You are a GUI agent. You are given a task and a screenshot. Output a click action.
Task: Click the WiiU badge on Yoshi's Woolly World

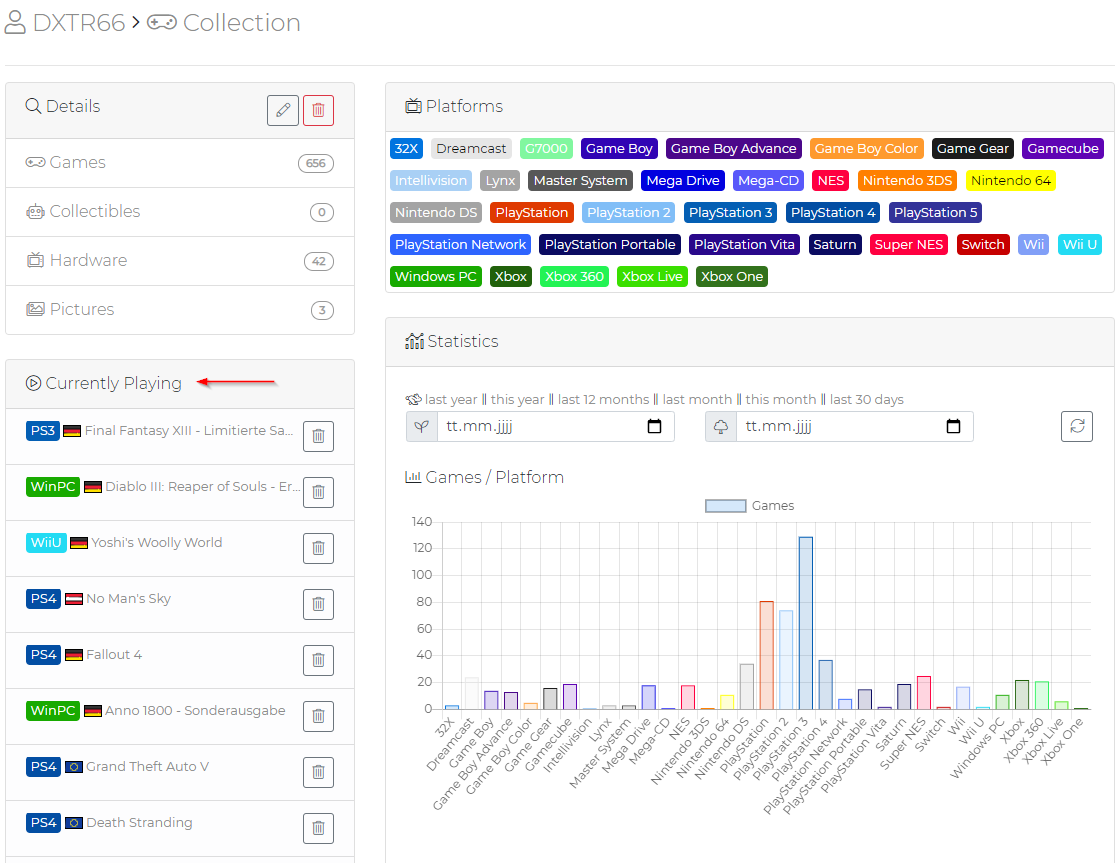[46, 542]
